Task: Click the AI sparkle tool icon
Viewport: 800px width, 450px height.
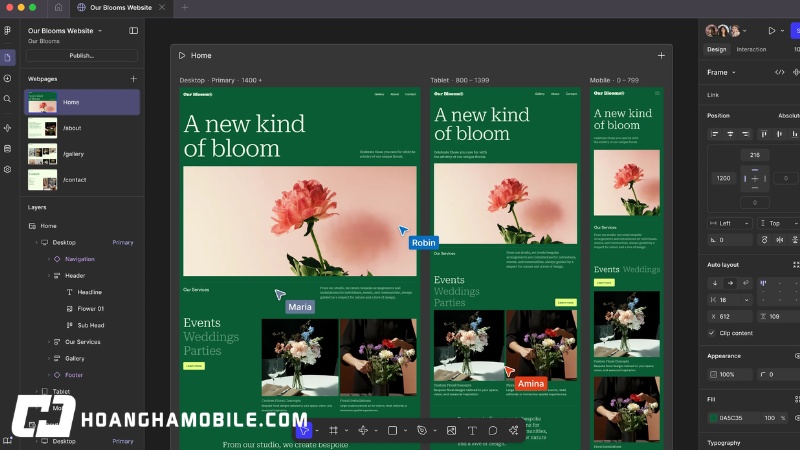Action: click(x=513, y=431)
